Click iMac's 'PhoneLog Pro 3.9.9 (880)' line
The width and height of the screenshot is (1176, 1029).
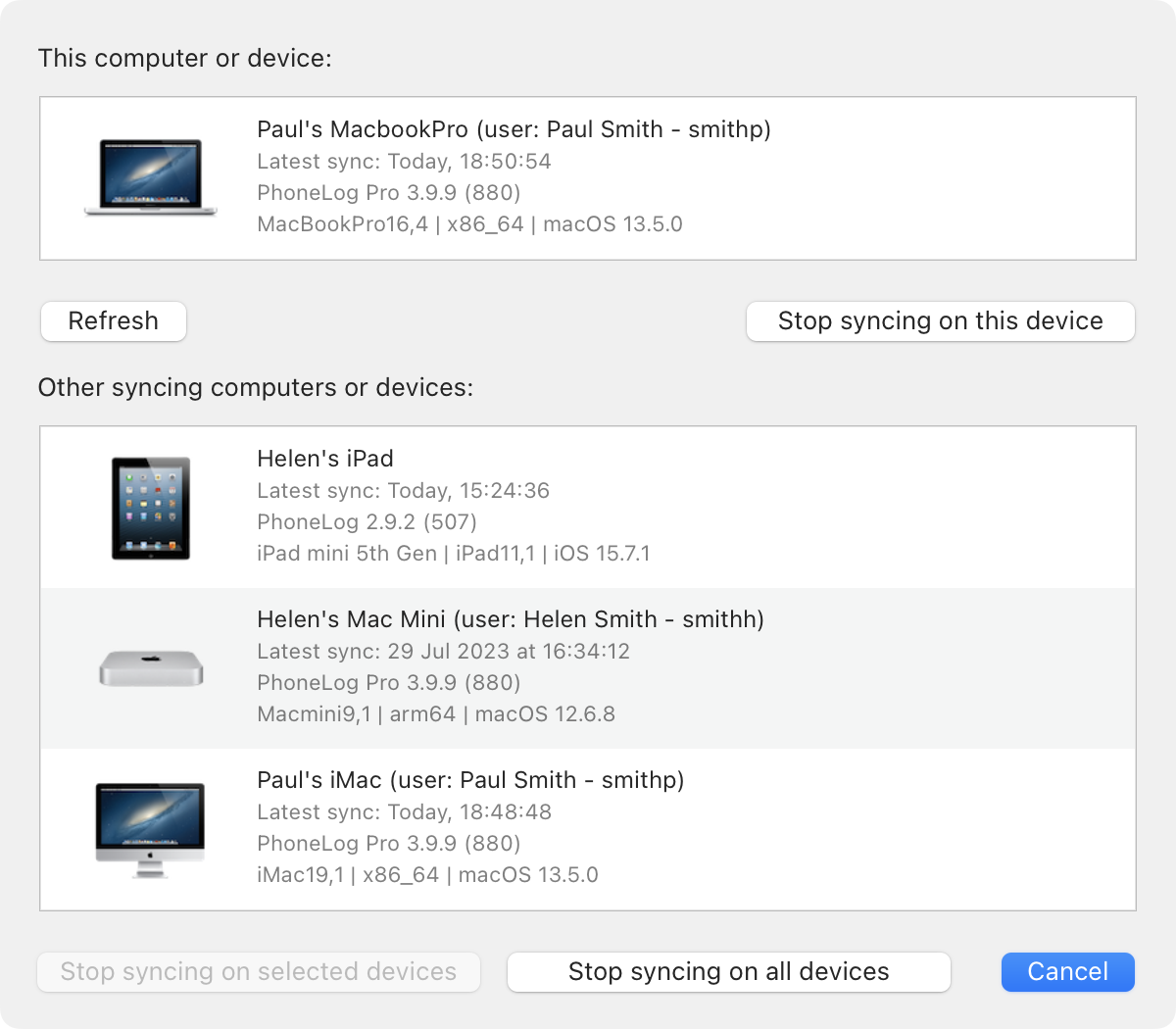pos(389,844)
